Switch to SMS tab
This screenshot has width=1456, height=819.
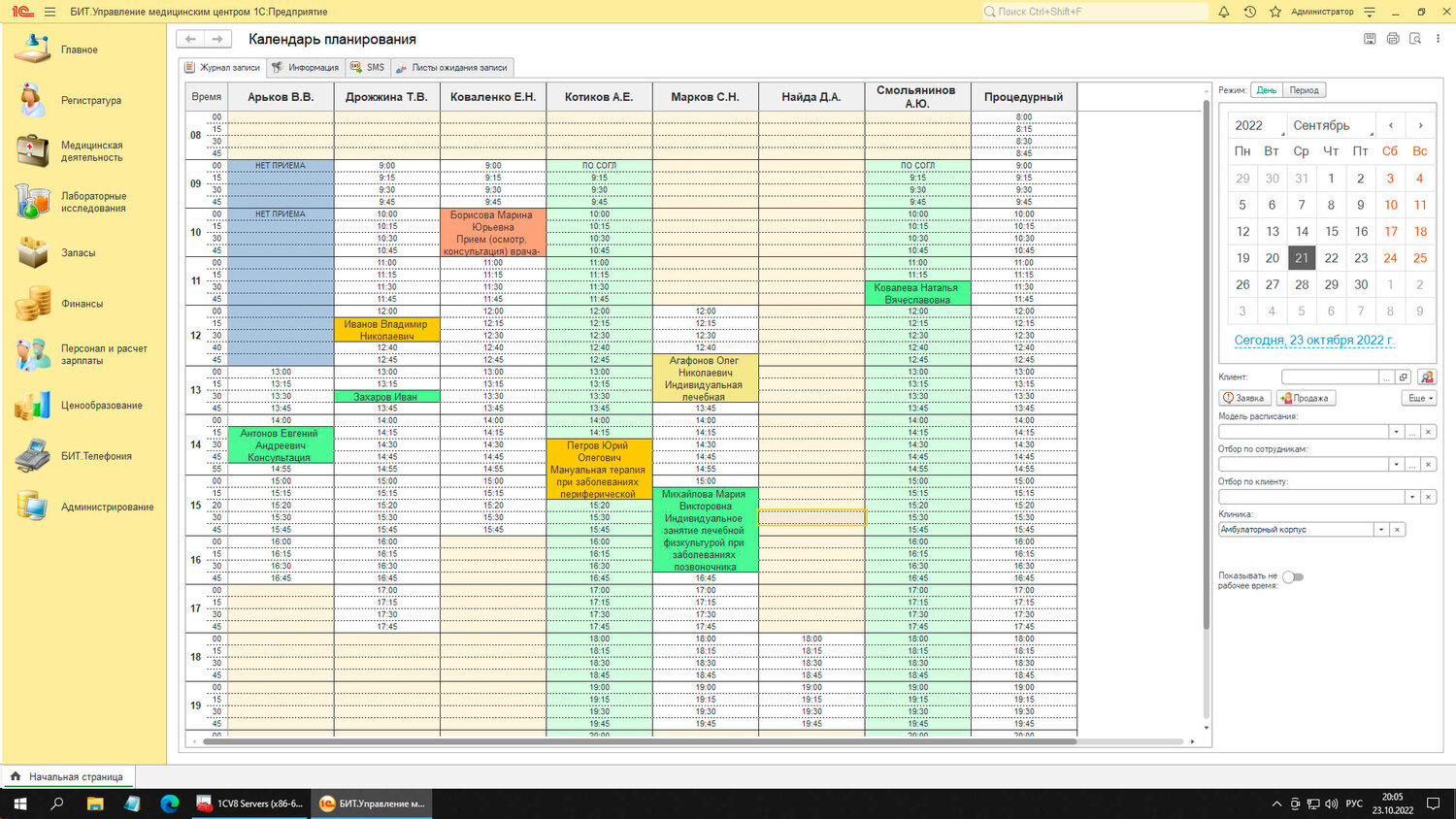368,67
